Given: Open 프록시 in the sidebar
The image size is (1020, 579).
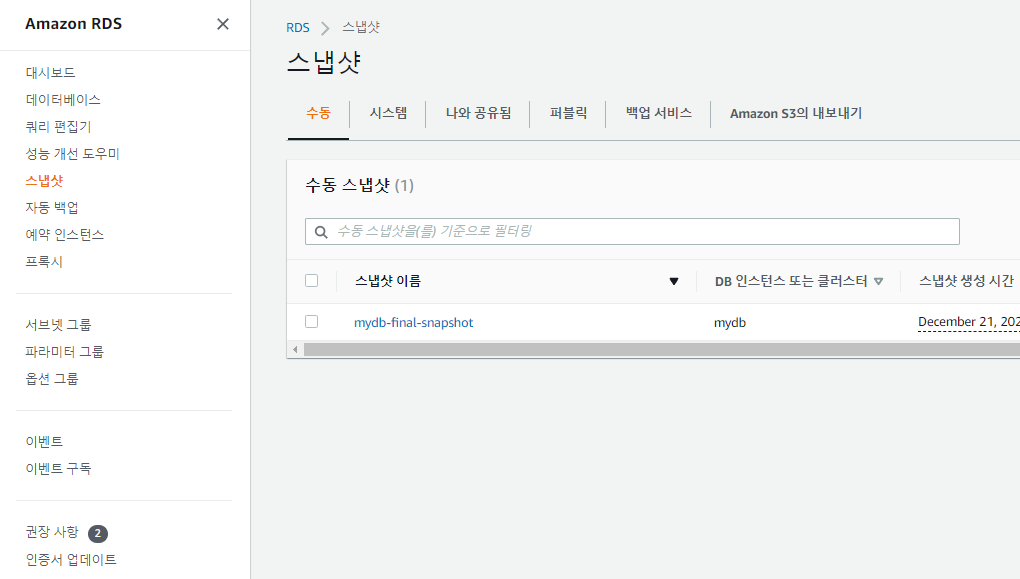Looking at the screenshot, I should (44, 262).
